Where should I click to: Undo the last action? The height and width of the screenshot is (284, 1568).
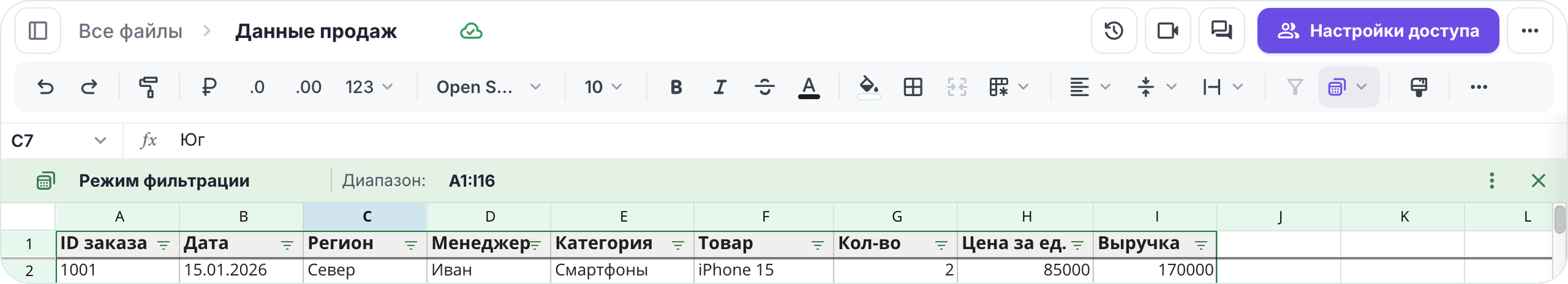tap(45, 87)
